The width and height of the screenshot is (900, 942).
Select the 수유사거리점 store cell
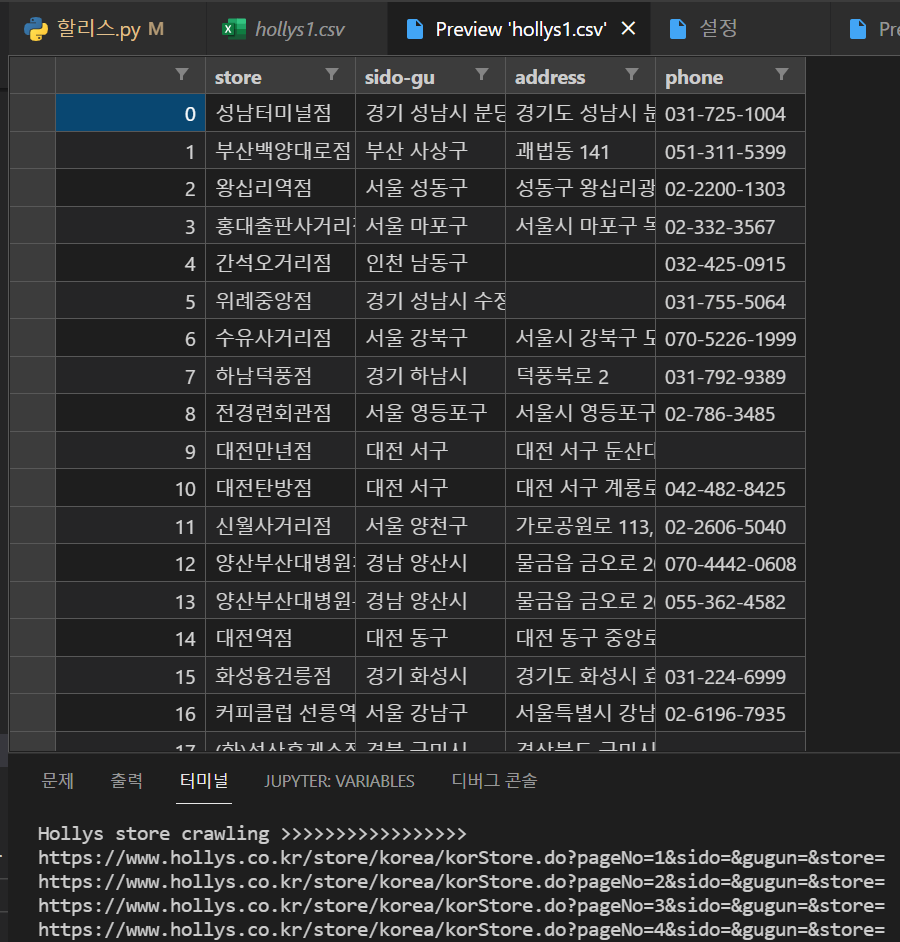(281, 338)
